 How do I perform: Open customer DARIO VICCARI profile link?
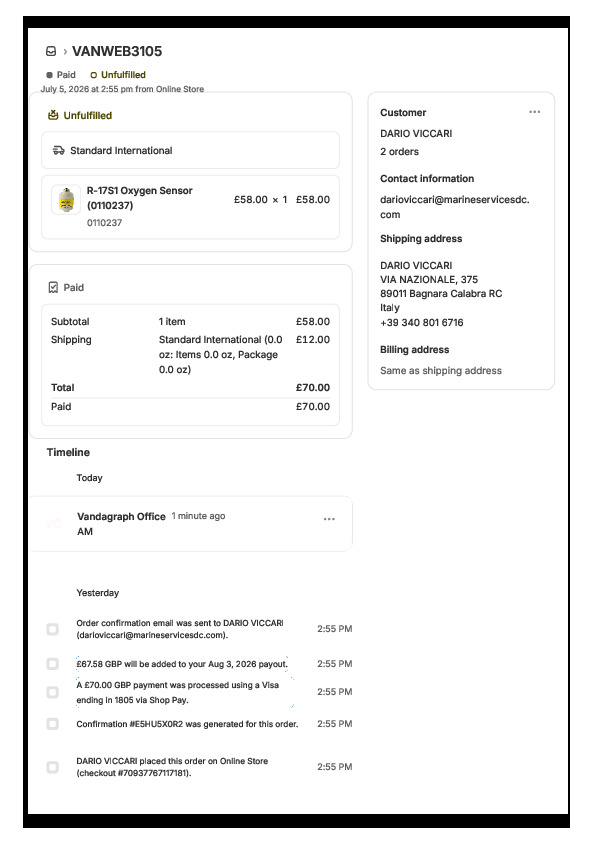tap(416, 133)
